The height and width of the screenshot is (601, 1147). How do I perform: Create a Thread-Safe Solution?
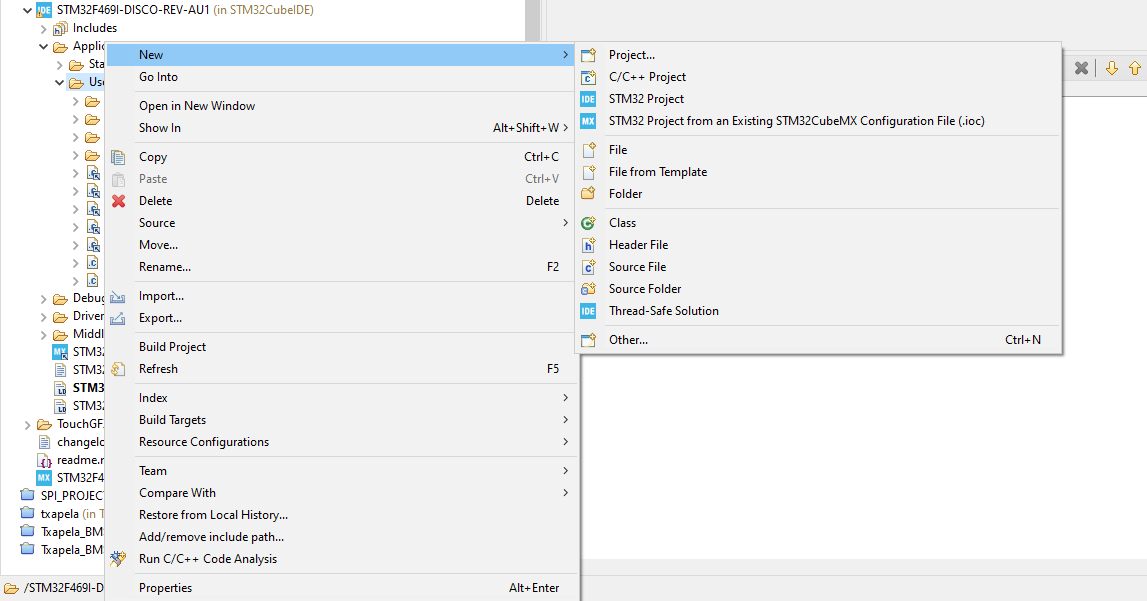click(x=663, y=310)
